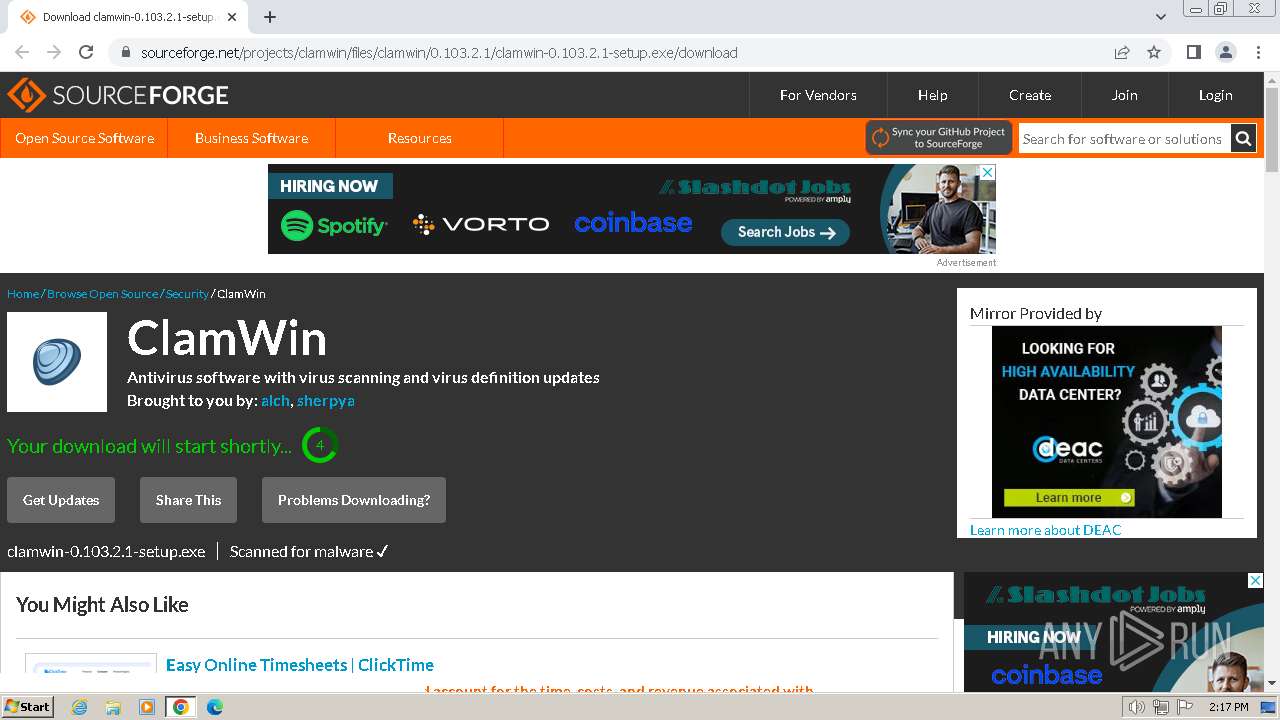Click the browser back arrow
1280x720 pixels.
coord(22,53)
